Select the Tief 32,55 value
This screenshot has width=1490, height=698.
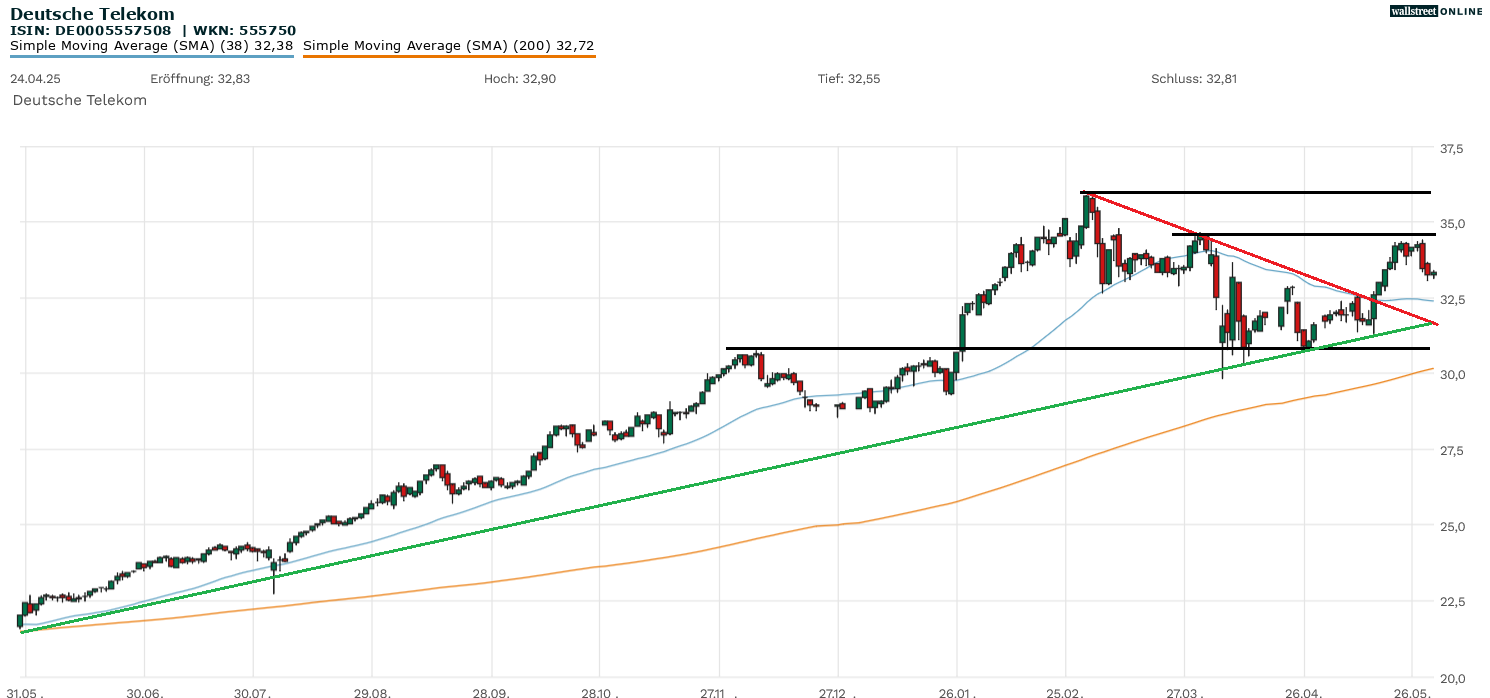point(848,79)
